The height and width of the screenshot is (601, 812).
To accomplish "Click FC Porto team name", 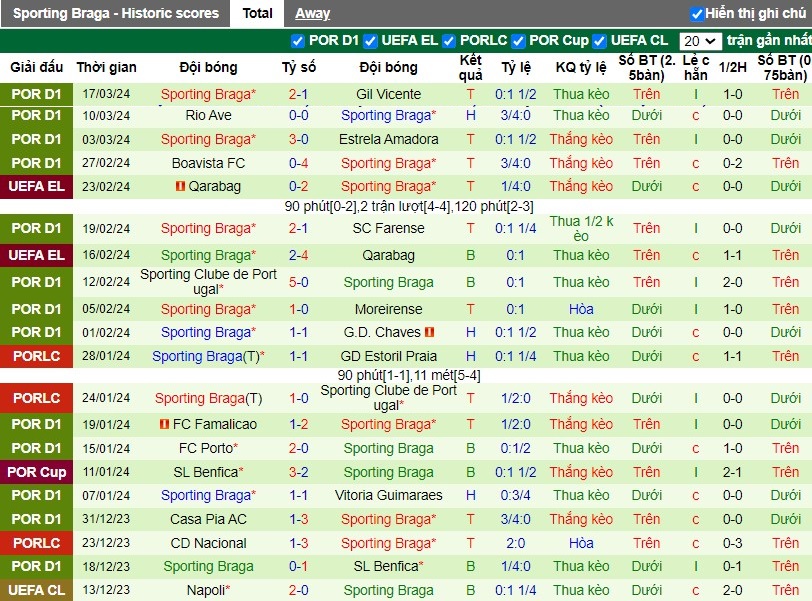I will coord(206,448).
